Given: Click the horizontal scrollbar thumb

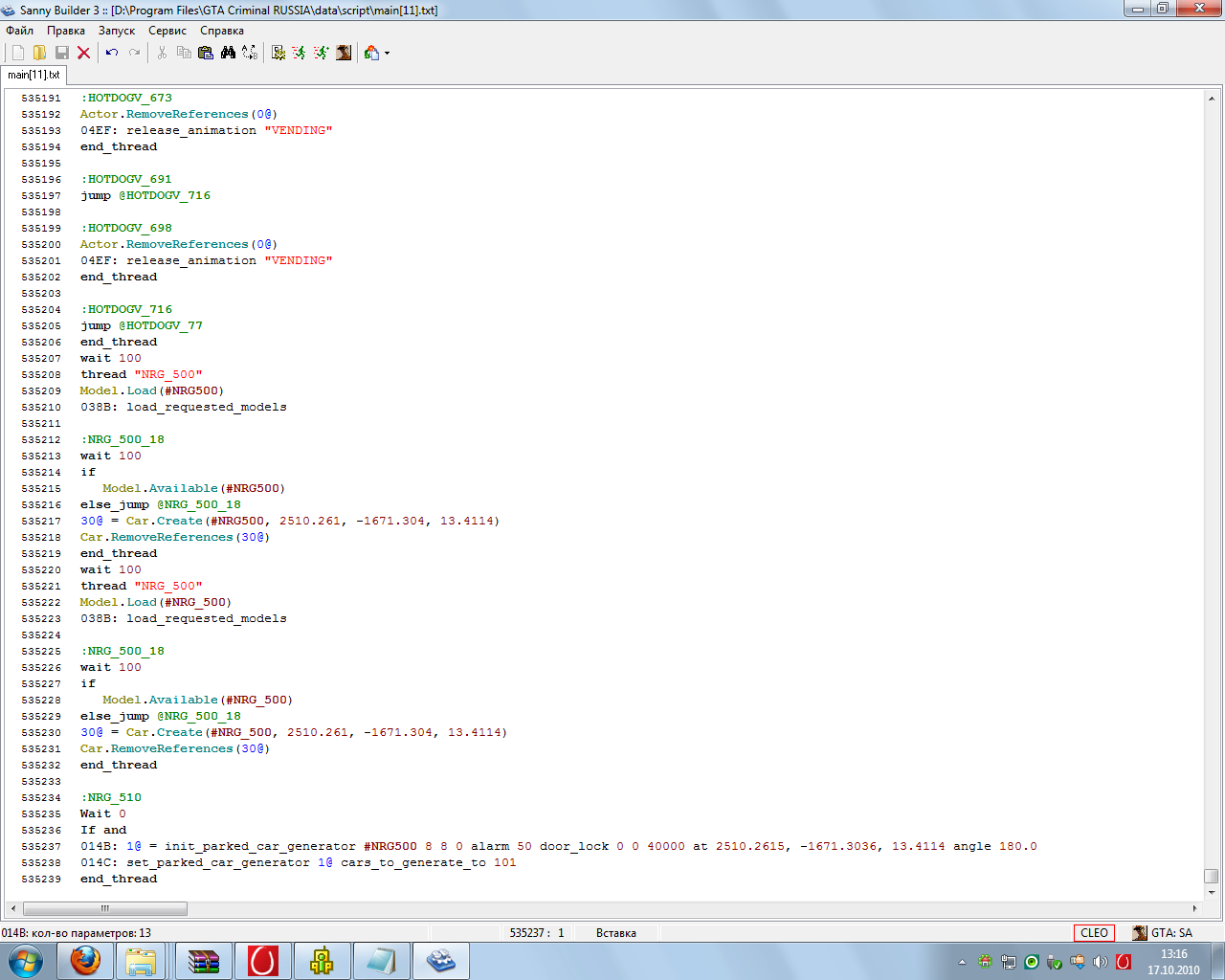Looking at the screenshot, I should click(104, 908).
